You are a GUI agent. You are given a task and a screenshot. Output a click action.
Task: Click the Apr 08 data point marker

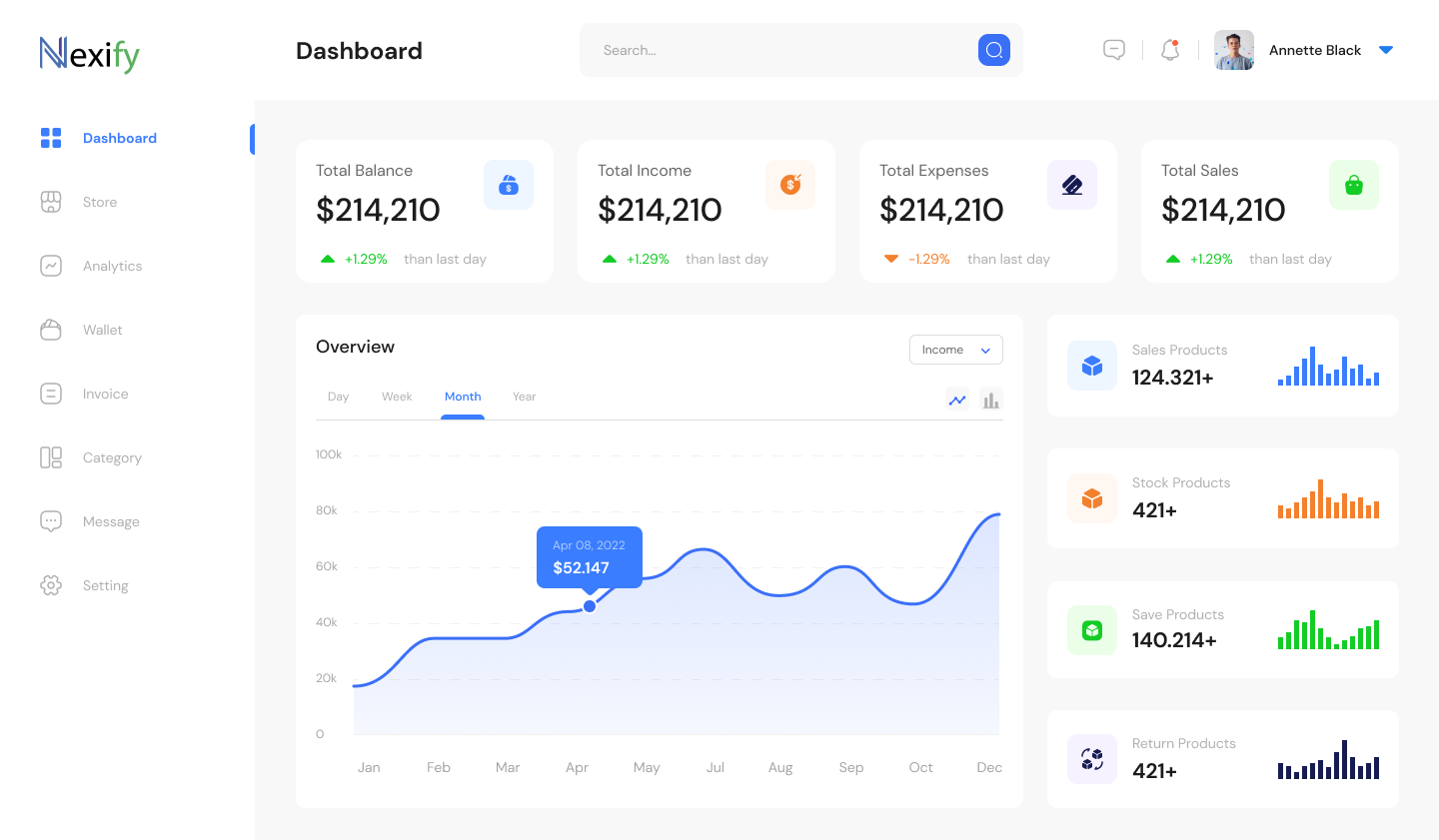[x=590, y=606]
